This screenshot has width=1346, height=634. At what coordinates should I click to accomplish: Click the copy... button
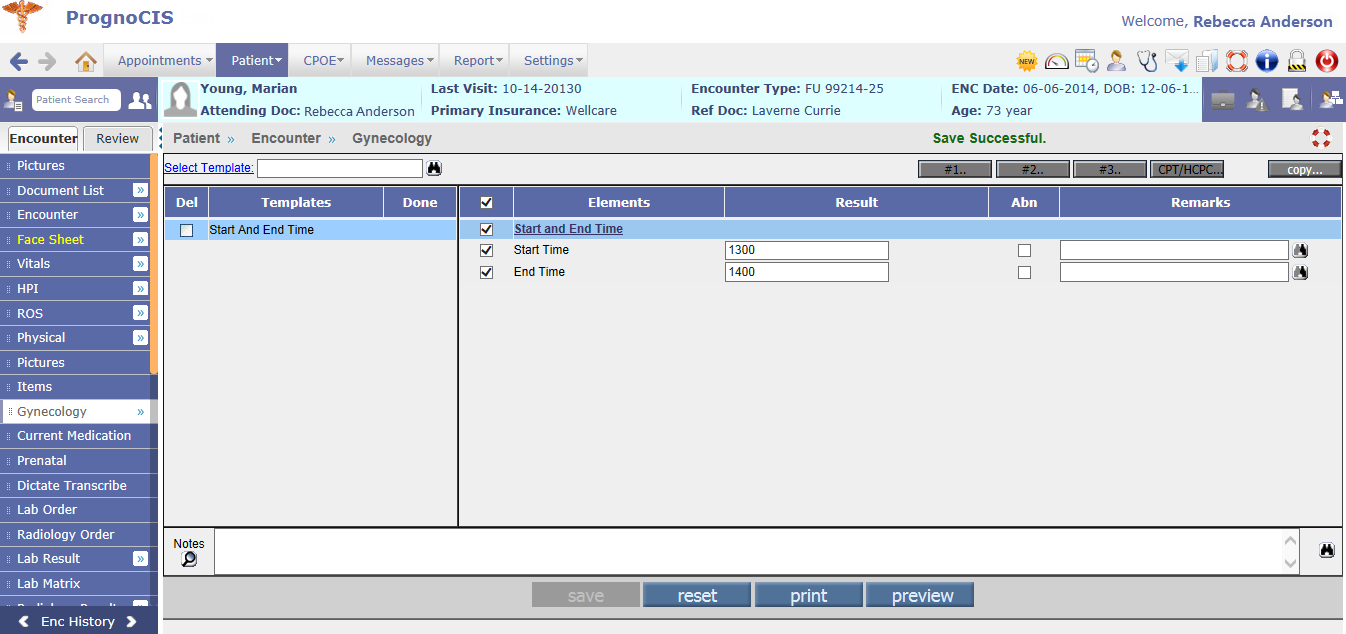pyautogui.click(x=1305, y=169)
